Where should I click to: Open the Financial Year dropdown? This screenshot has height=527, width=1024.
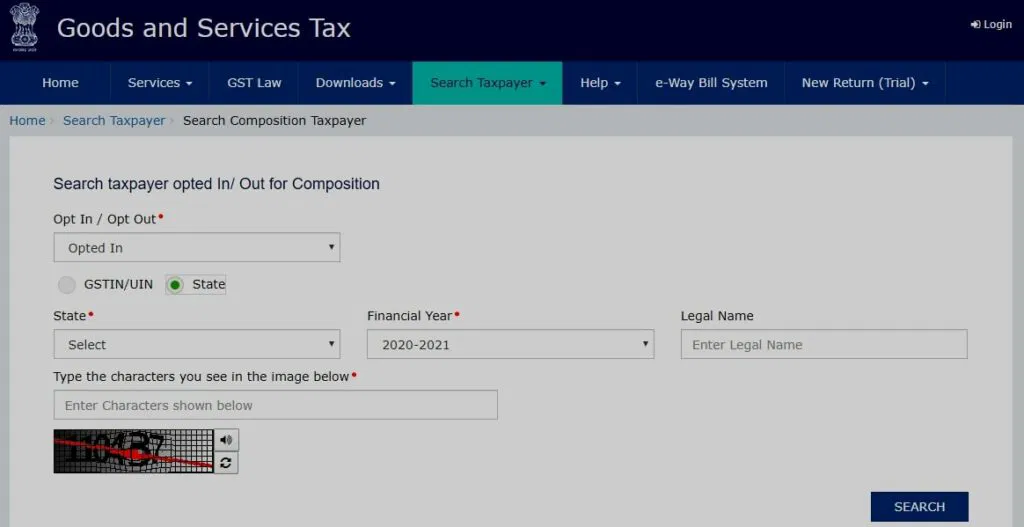click(x=510, y=345)
